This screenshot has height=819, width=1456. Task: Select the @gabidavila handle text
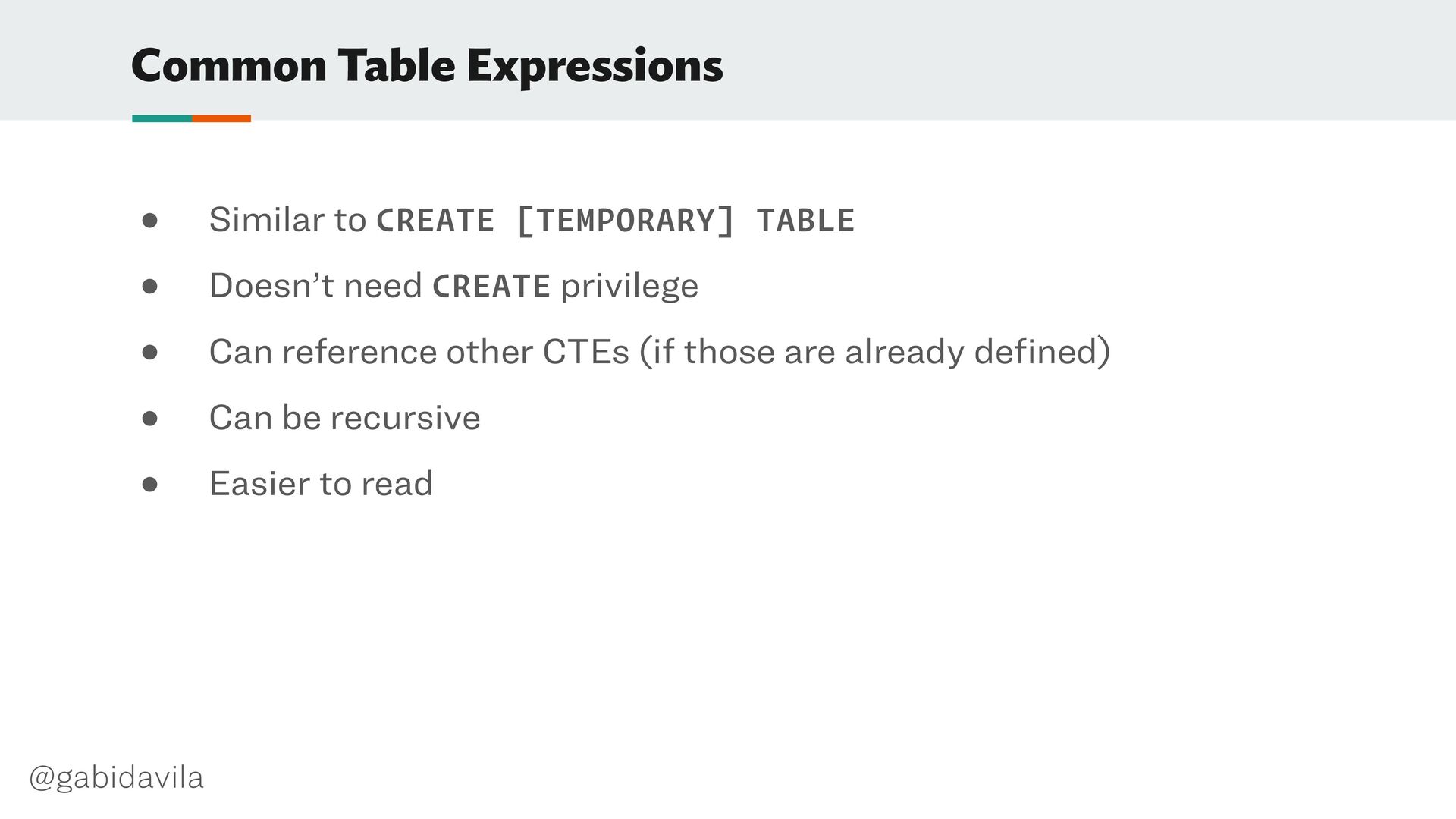[x=116, y=778]
